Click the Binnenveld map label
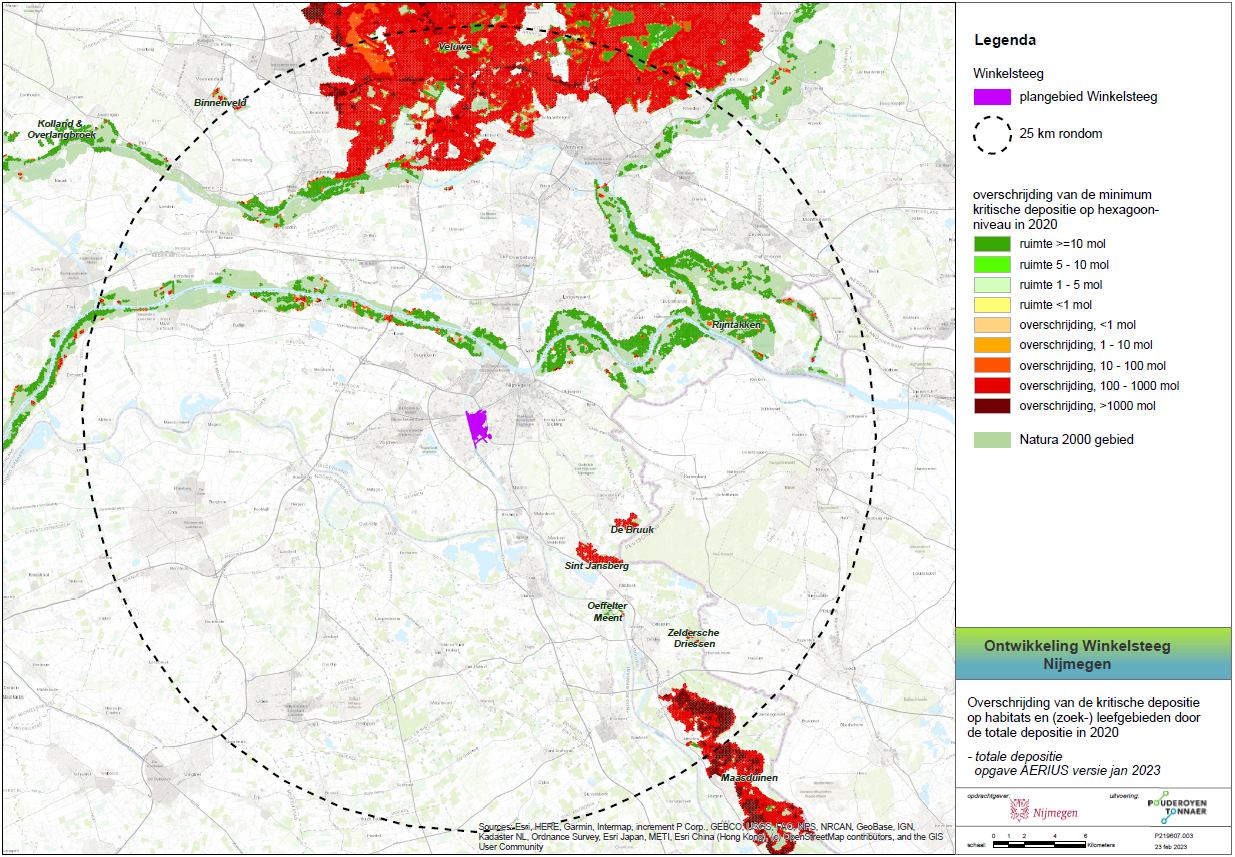The width and height of the screenshot is (1235, 857). click(220, 103)
